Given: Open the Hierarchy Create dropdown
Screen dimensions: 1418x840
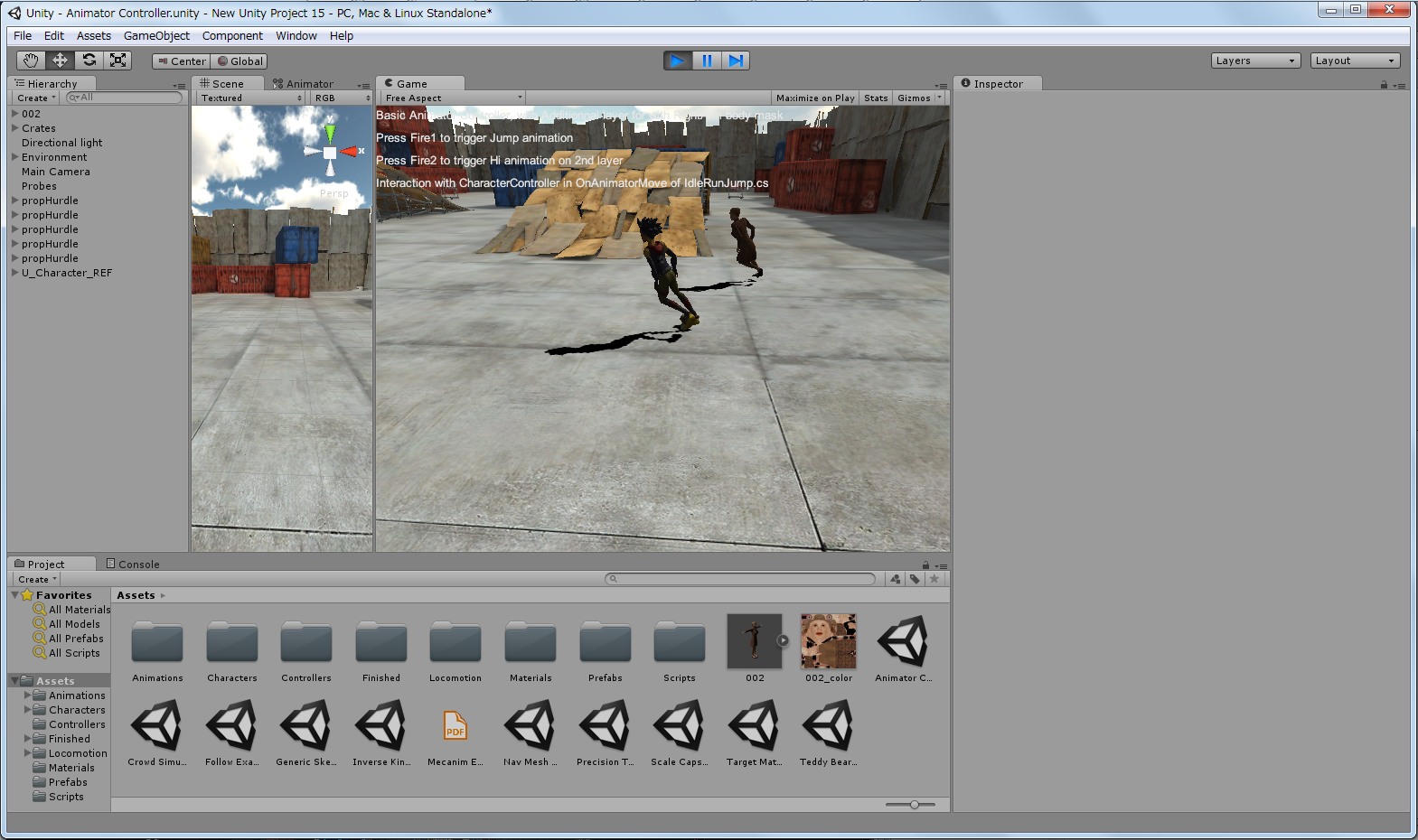Looking at the screenshot, I should point(37,98).
